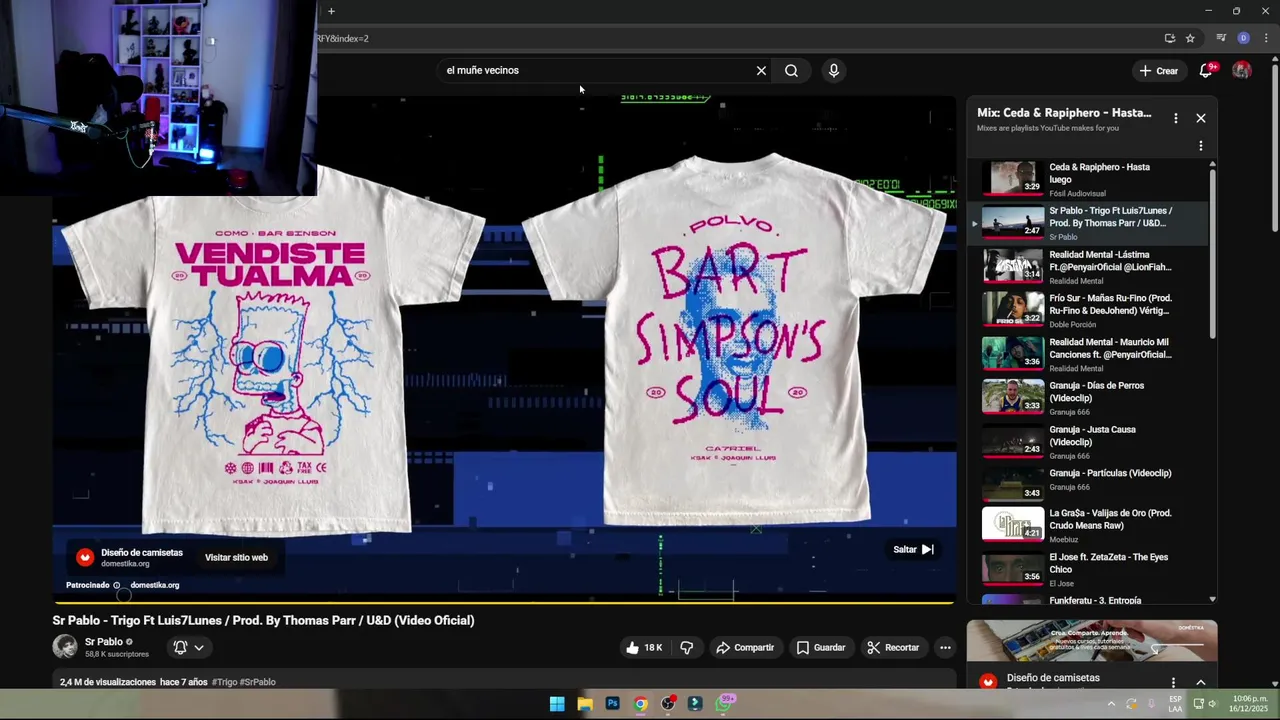Open a new browser tab
The height and width of the screenshot is (720, 1280).
click(x=331, y=11)
